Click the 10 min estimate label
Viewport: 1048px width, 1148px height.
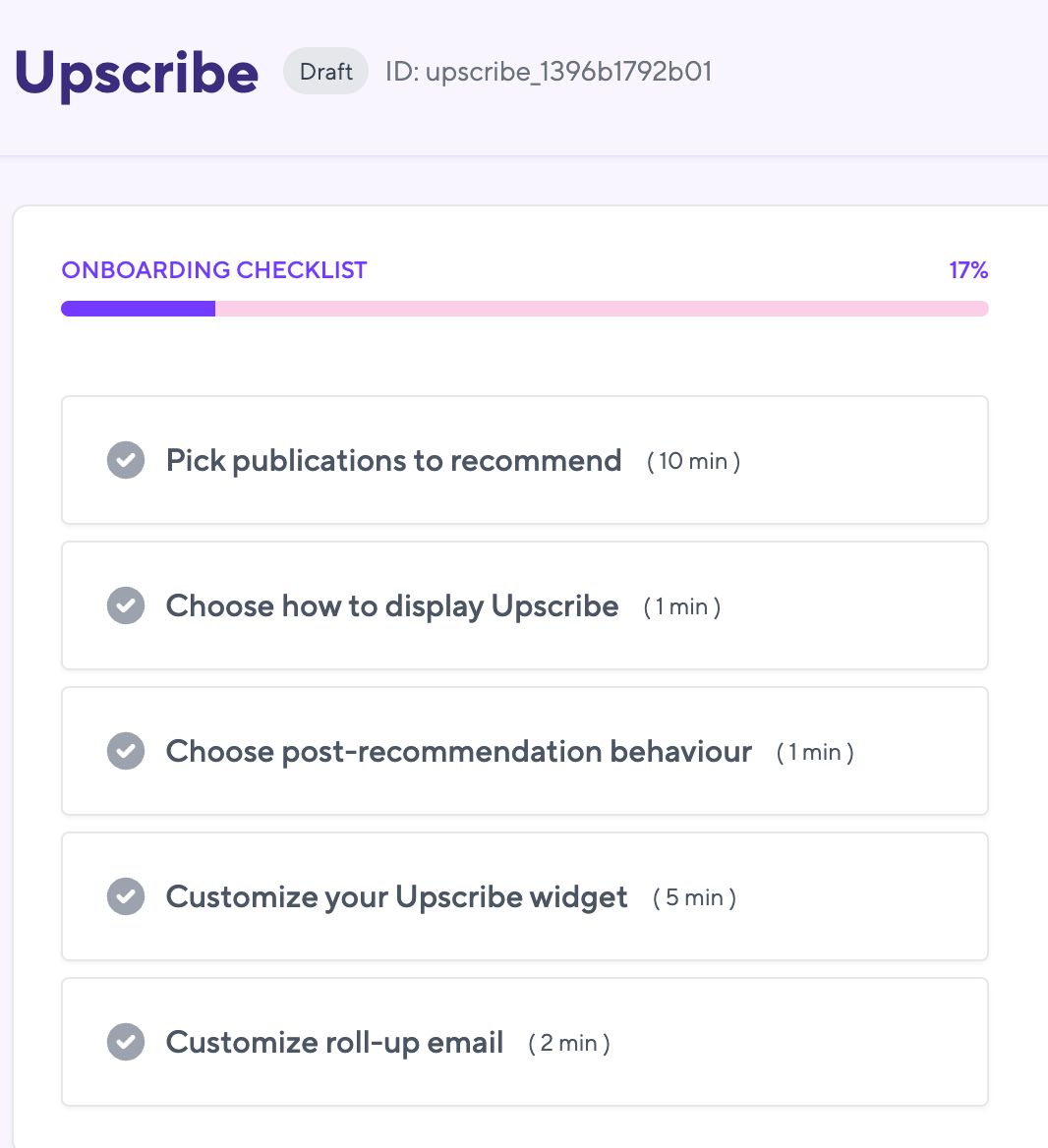[693, 461]
